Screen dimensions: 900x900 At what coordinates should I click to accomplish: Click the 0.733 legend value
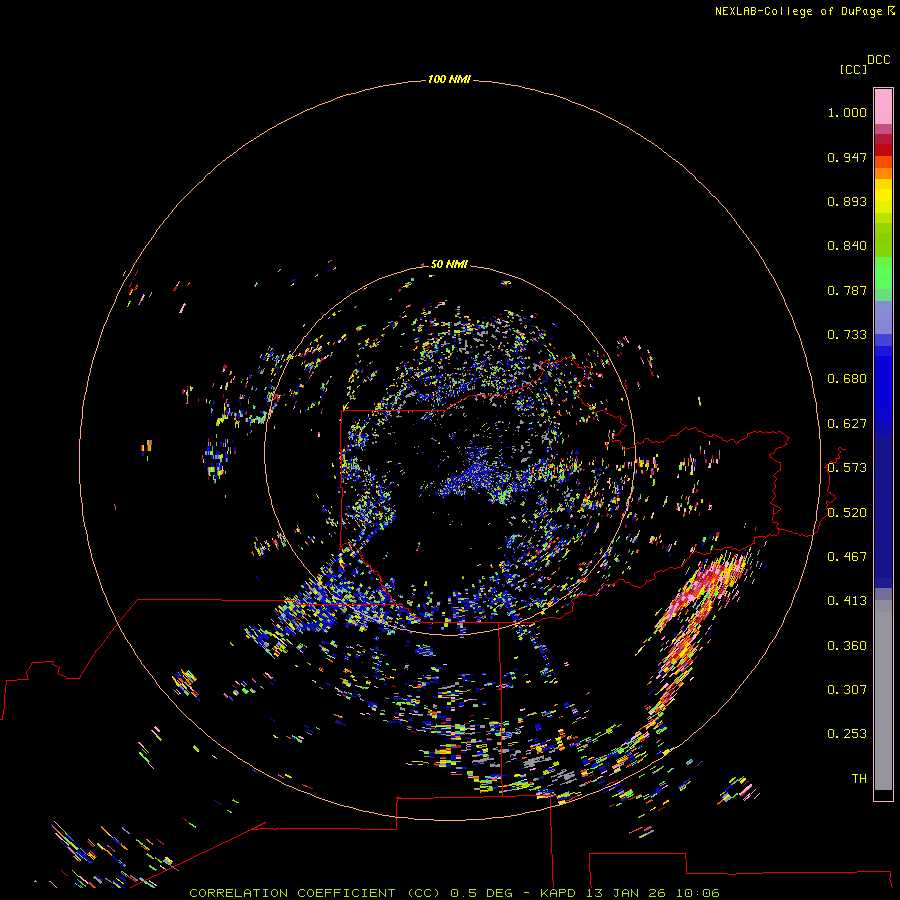coord(847,335)
